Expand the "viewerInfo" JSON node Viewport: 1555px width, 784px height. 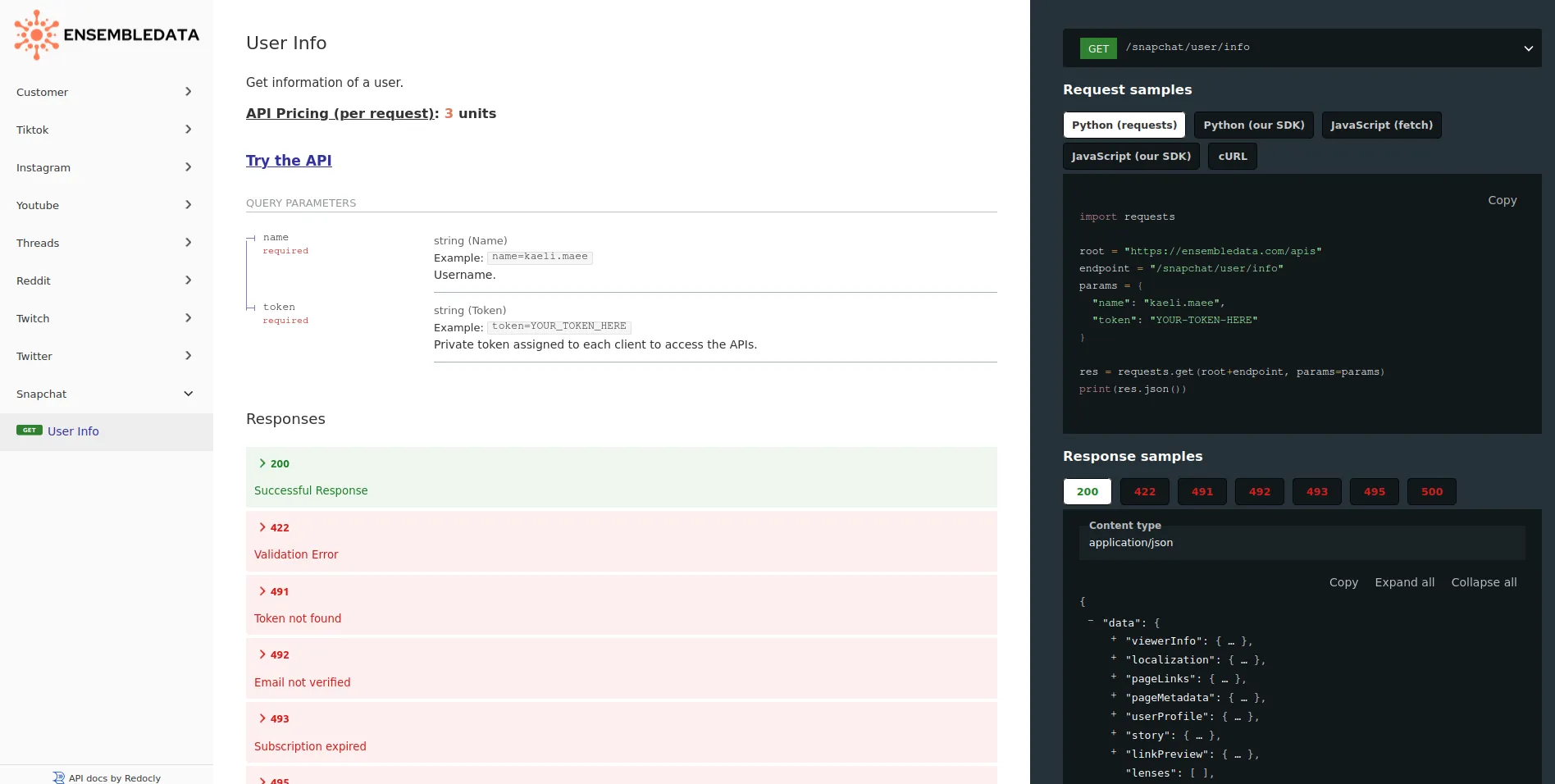(x=1114, y=638)
